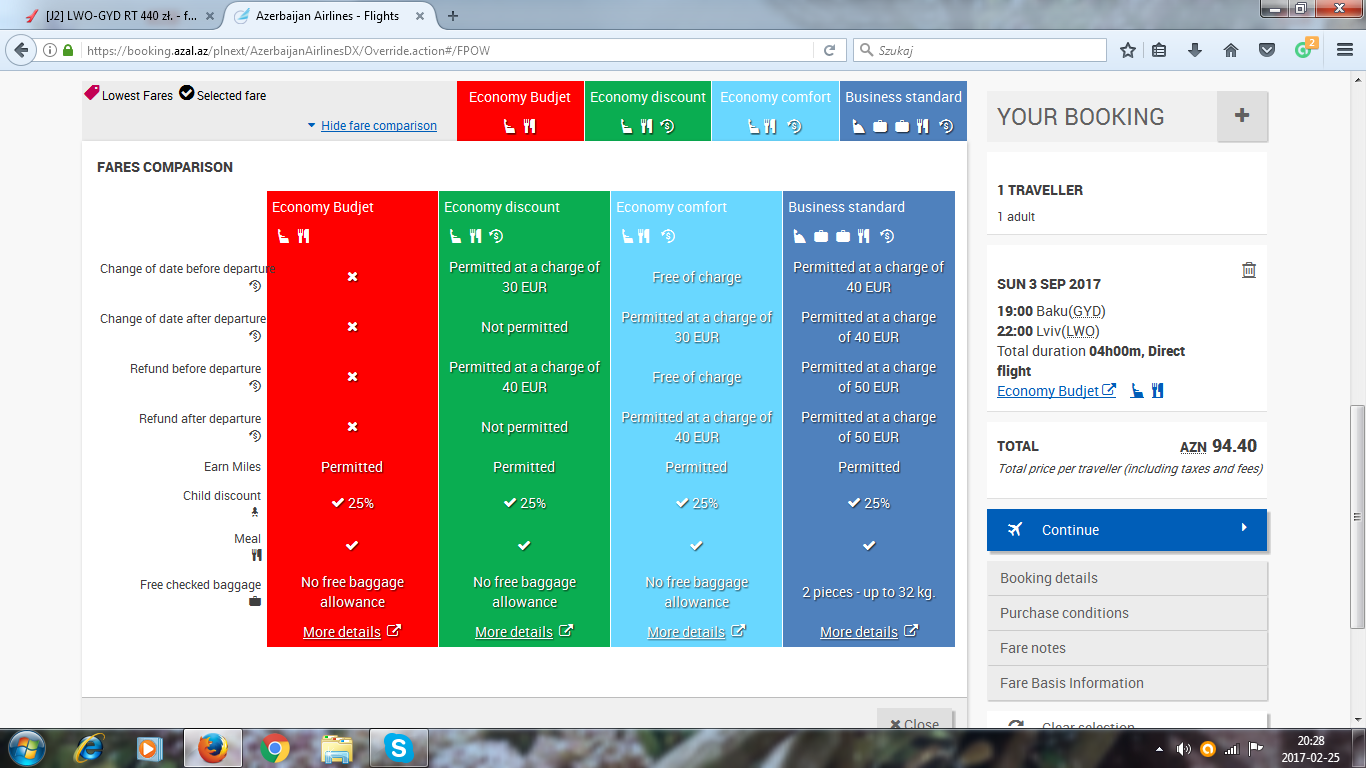The width and height of the screenshot is (1366, 768).
Task: Select the Economy Budjet fare header
Action: (520, 111)
